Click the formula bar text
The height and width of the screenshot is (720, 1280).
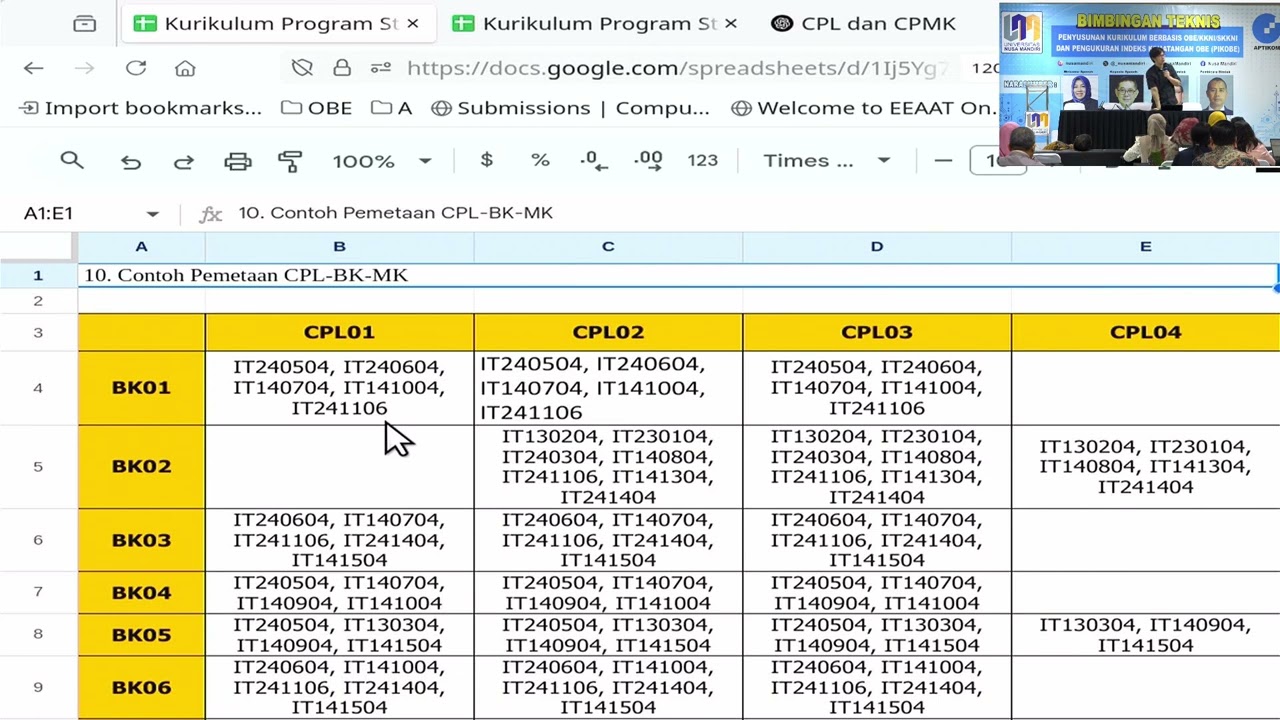(395, 213)
